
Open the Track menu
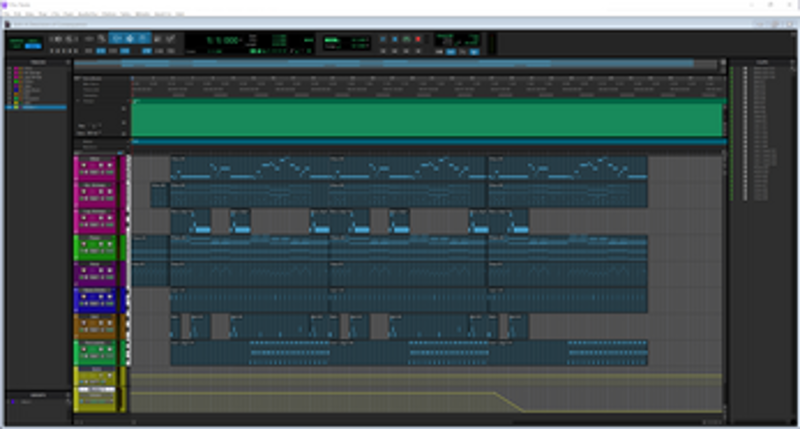tap(43, 14)
